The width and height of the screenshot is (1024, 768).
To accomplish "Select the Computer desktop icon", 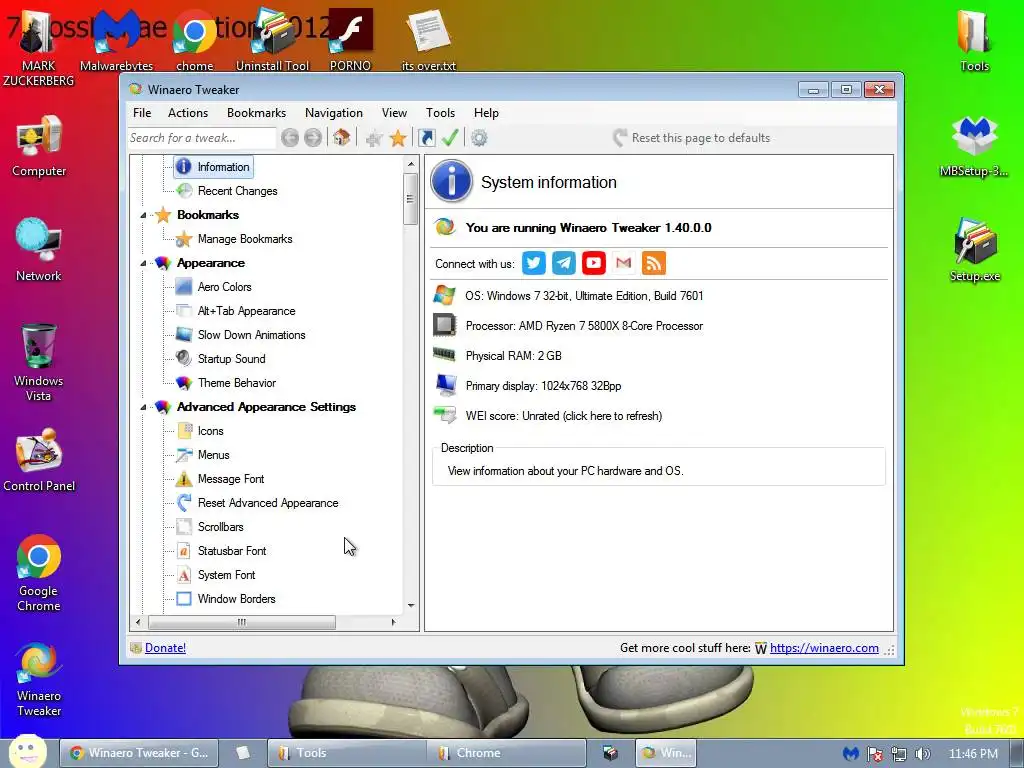I will coord(39,146).
